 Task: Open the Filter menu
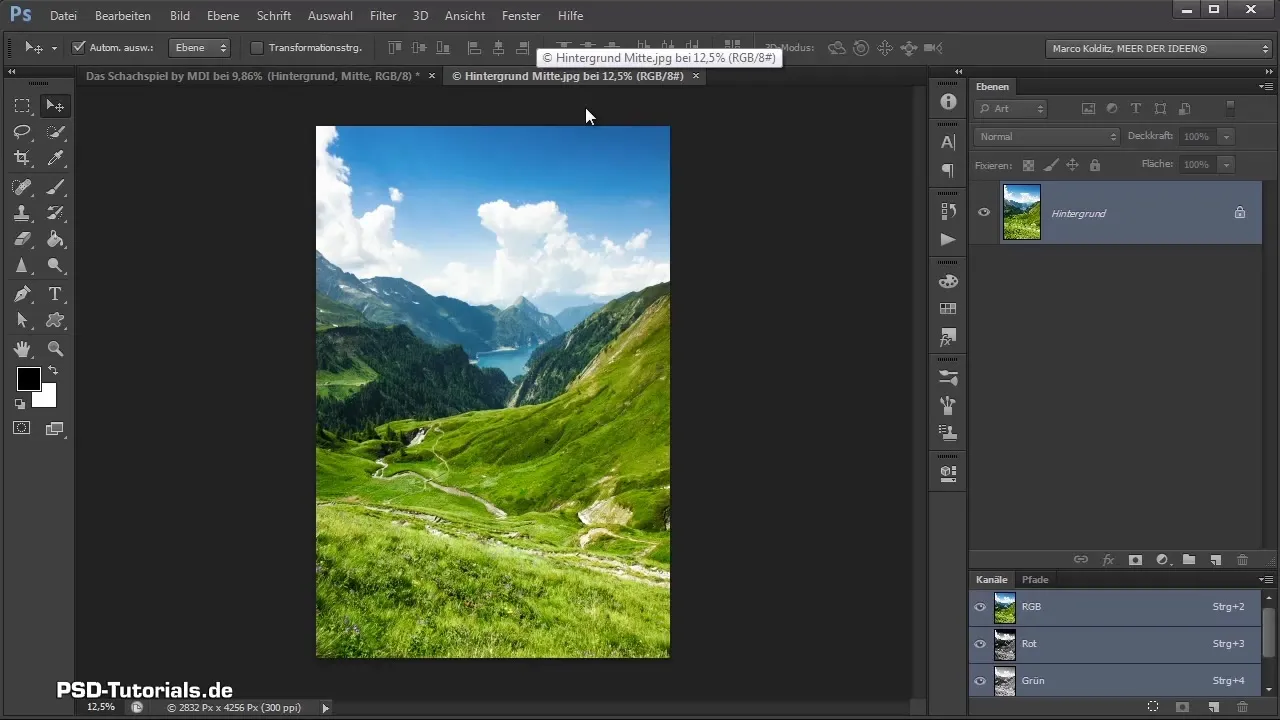(x=382, y=16)
